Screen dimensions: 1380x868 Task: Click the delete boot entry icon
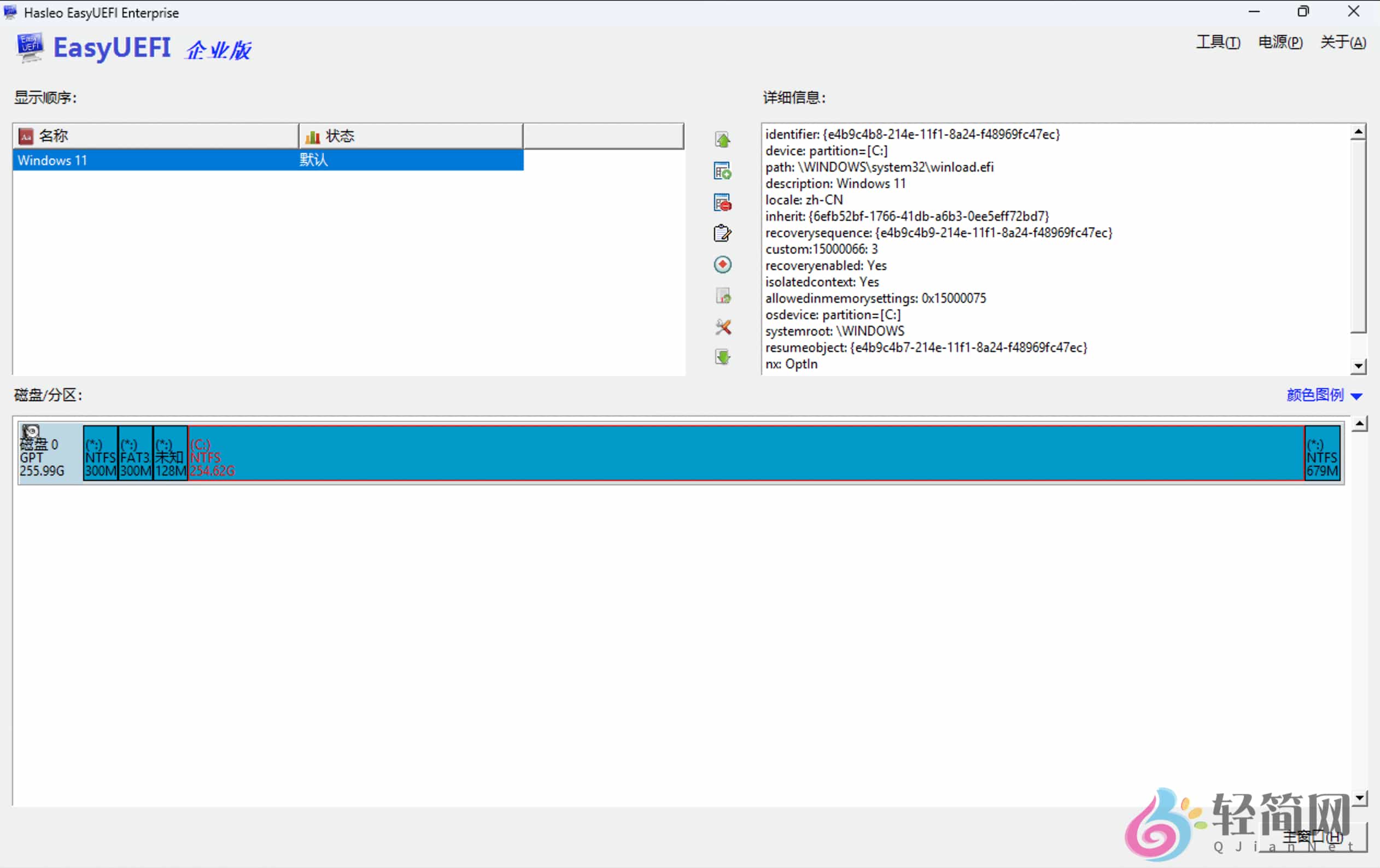coord(723,202)
